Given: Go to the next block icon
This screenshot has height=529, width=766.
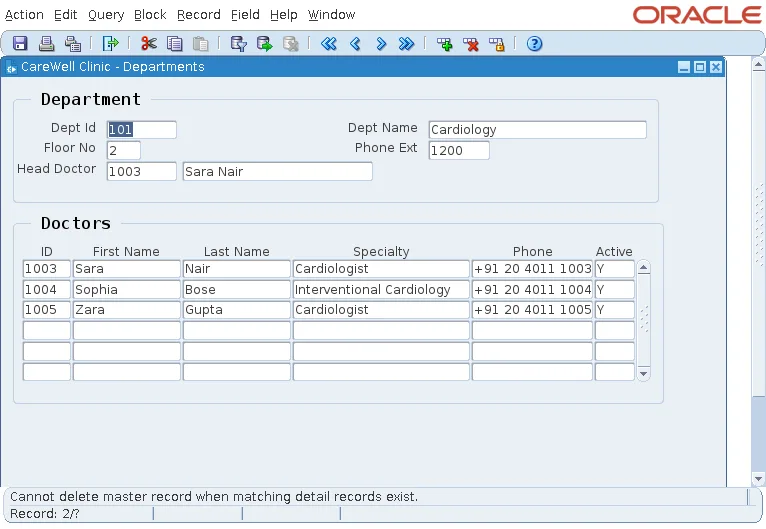Looking at the screenshot, I should click(x=406, y=43).
